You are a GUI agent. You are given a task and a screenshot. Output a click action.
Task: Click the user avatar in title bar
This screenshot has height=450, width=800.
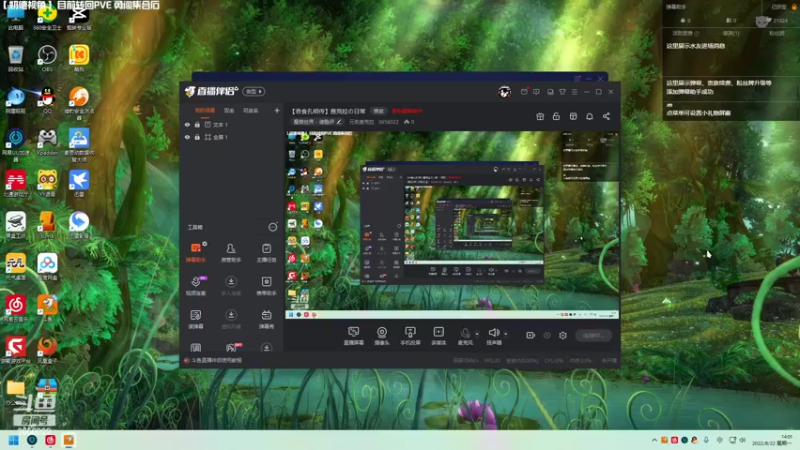505,92
